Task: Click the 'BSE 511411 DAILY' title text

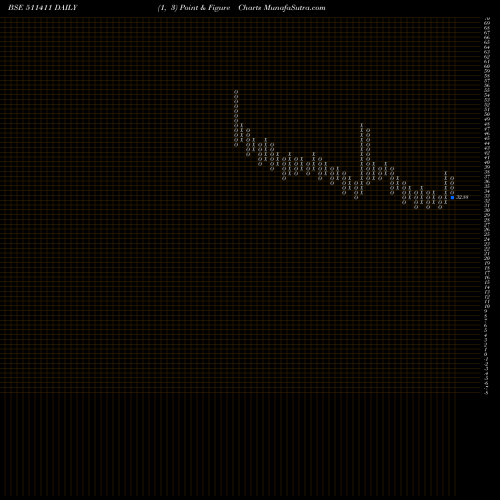Action: pos(43,8)
